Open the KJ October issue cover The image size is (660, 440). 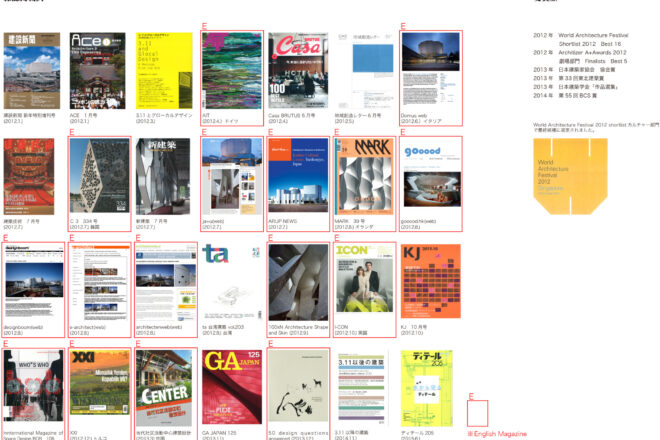coord(430,282)
